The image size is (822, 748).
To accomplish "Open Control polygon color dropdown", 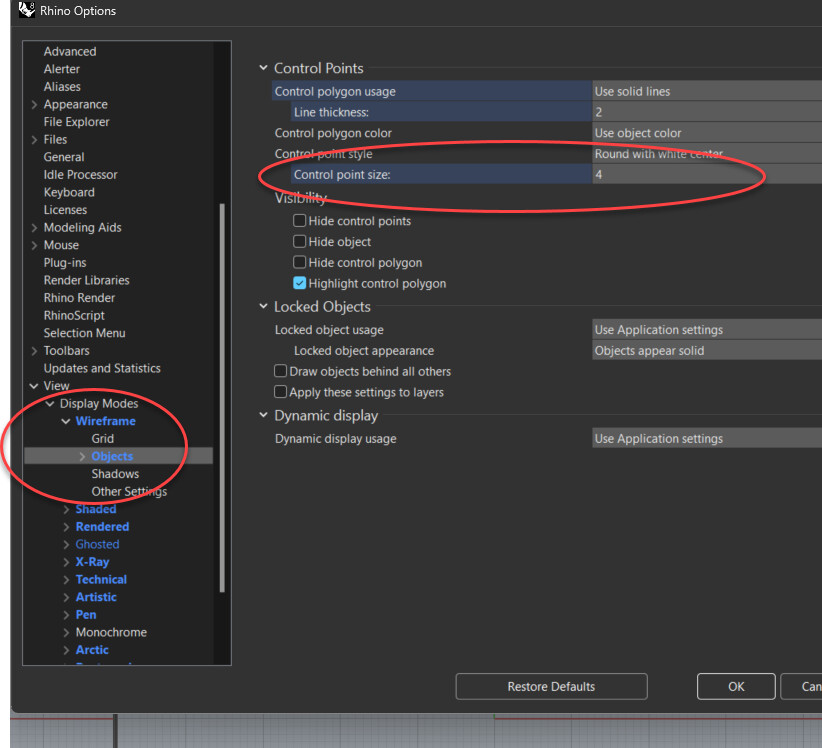I will (707, 133).
